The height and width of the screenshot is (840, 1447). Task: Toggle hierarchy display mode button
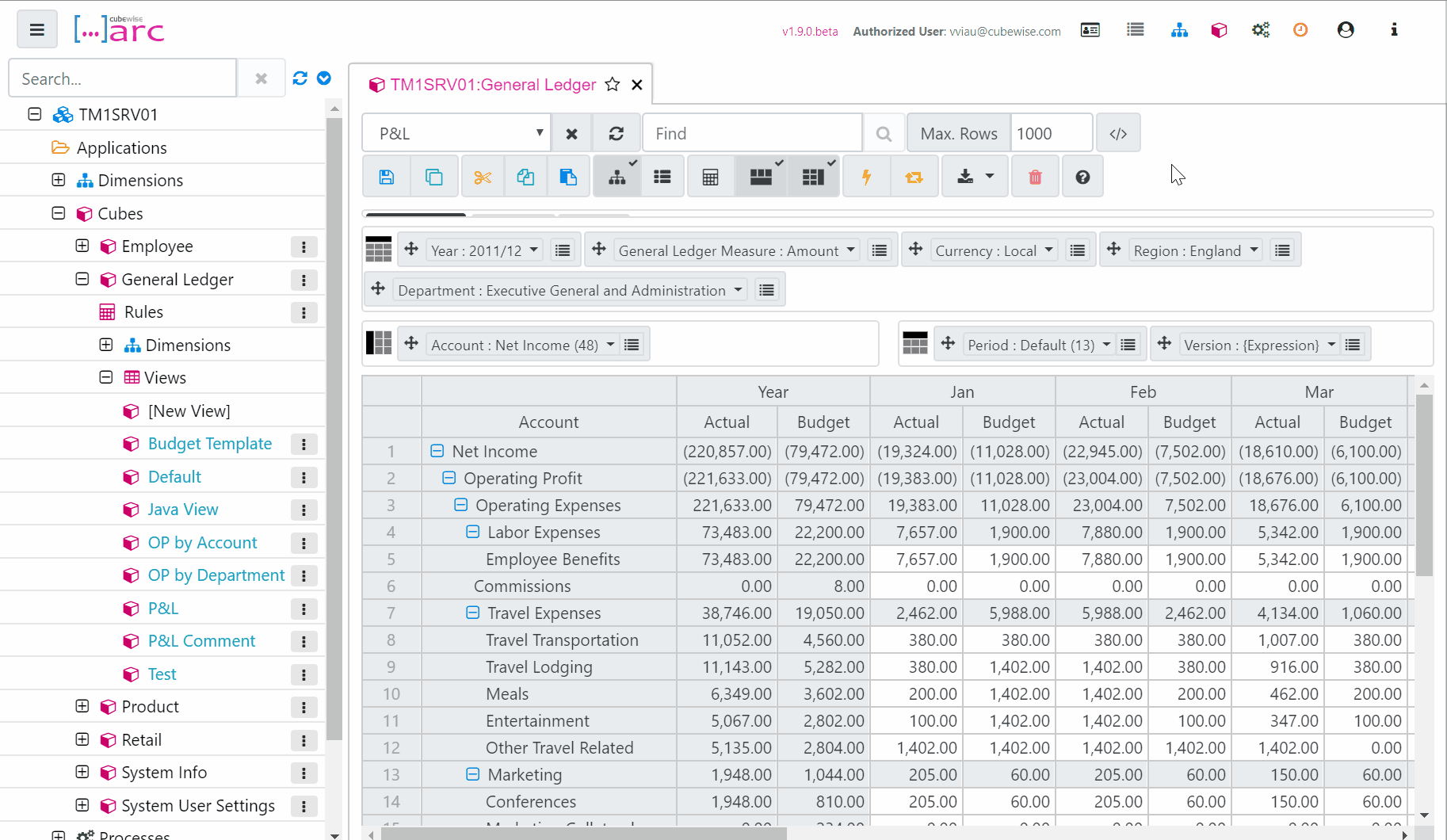617,178
